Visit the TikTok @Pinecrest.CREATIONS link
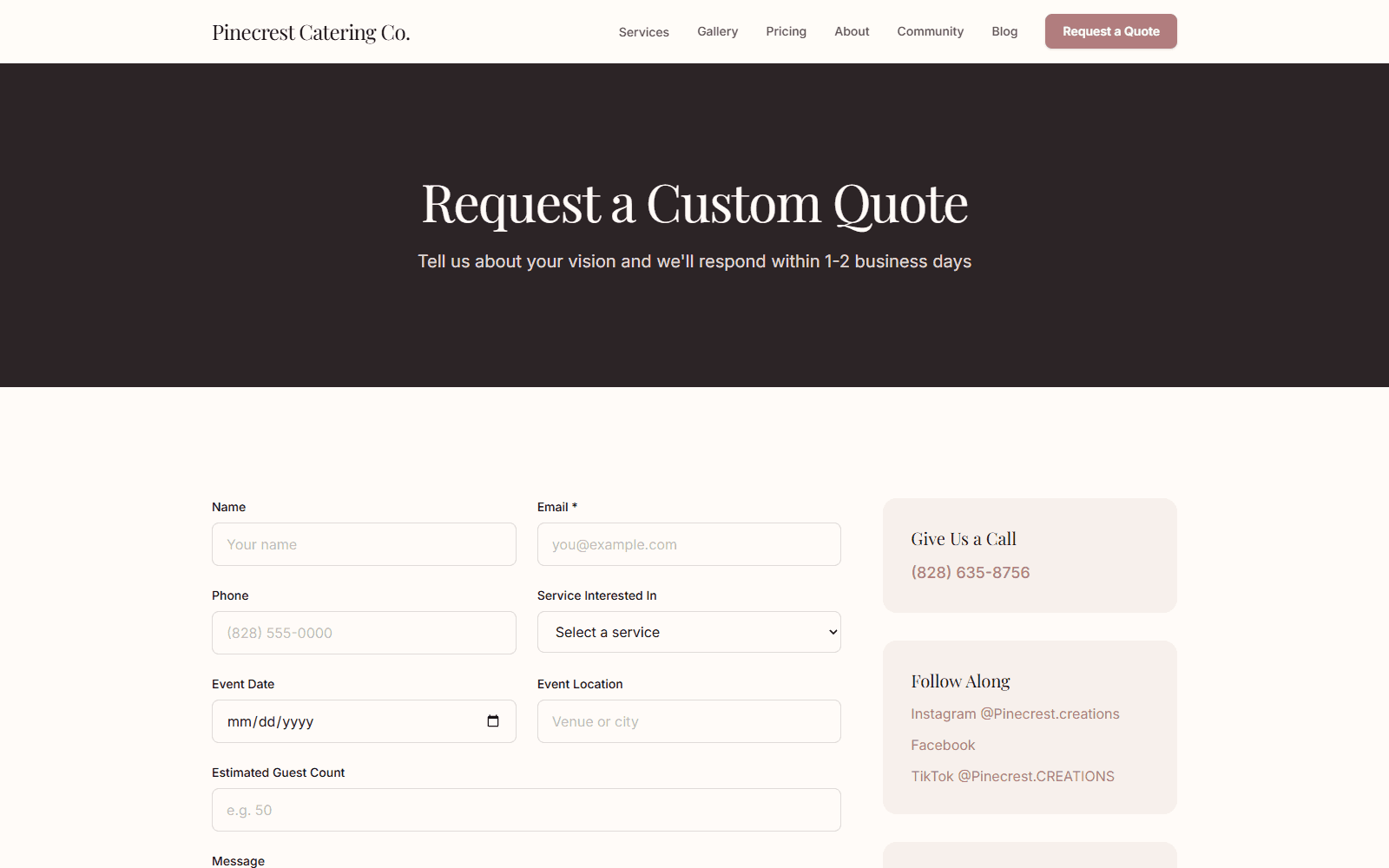1389x868 pixels. (1012, 776)
